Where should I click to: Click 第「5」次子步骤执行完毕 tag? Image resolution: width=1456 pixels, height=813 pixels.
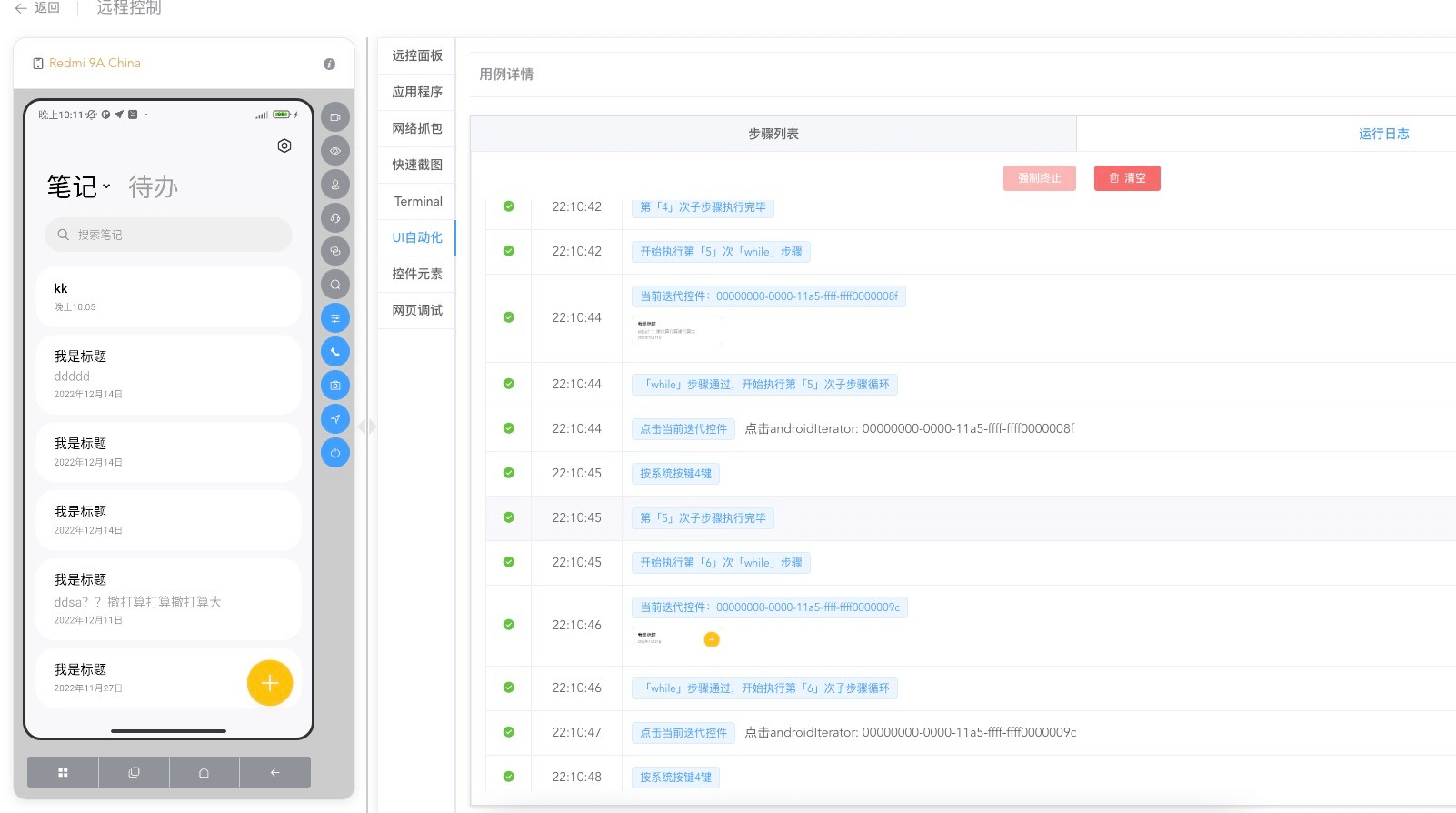703,518
